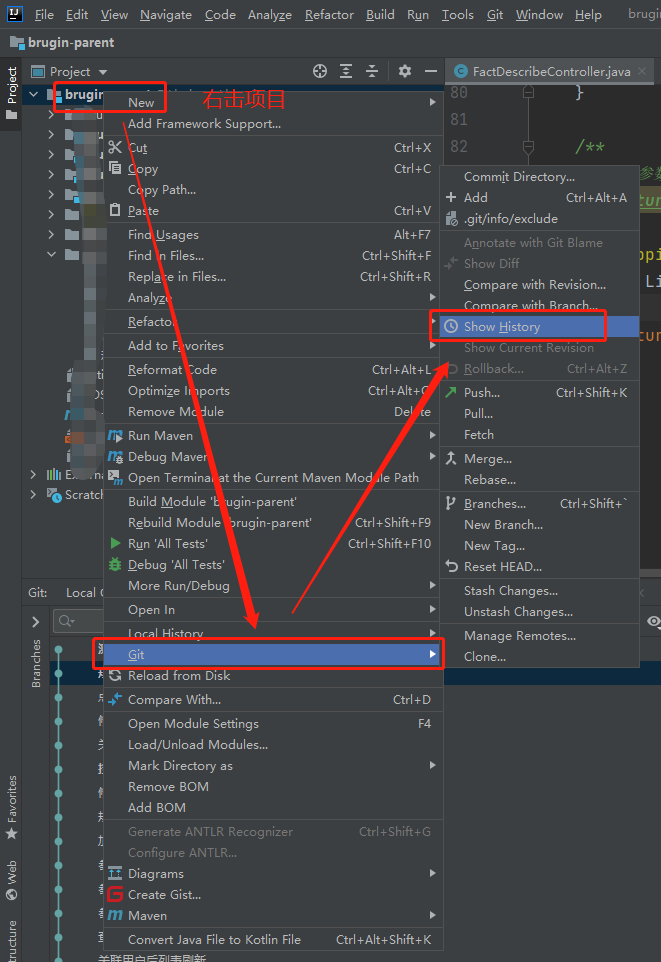Run 'All Tests' from context menu
661x962 pixels.
point(274,544)
